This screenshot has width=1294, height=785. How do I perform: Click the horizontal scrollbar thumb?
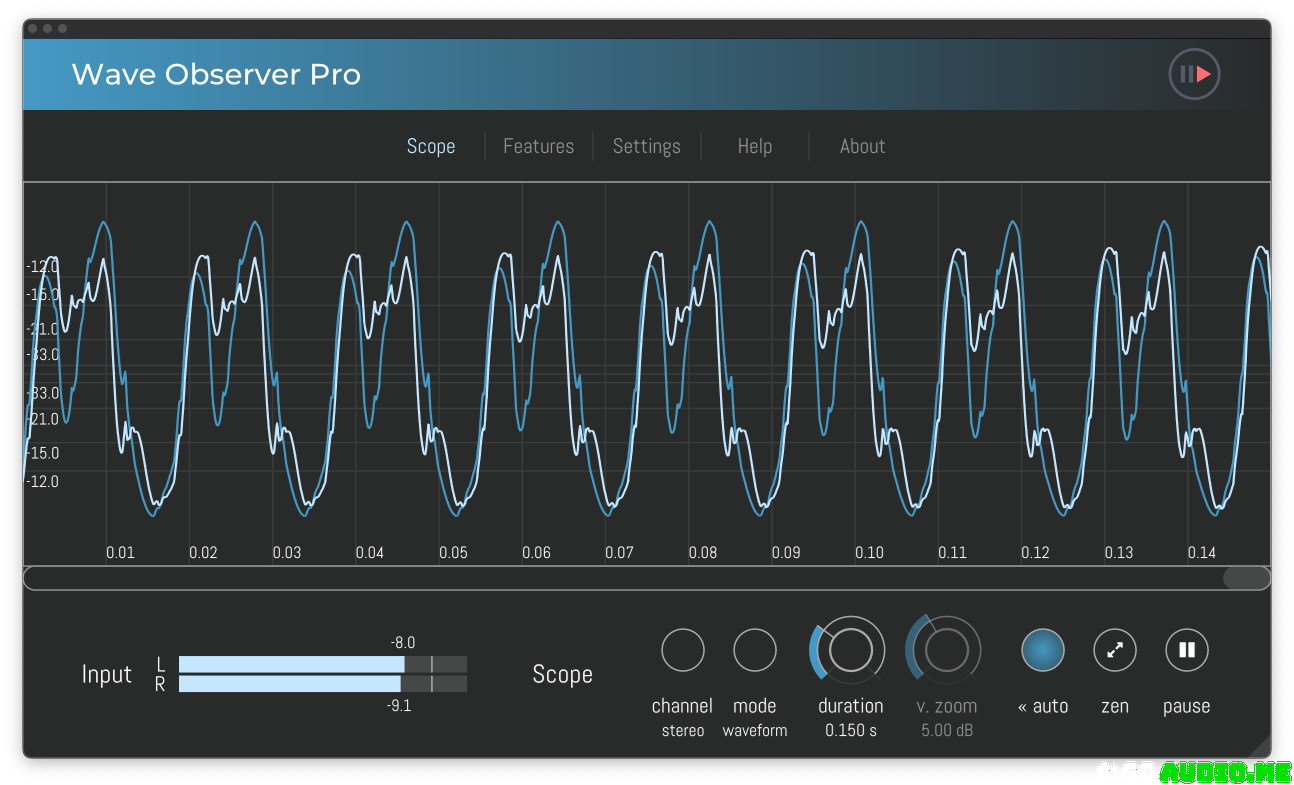pos(1245,578)
